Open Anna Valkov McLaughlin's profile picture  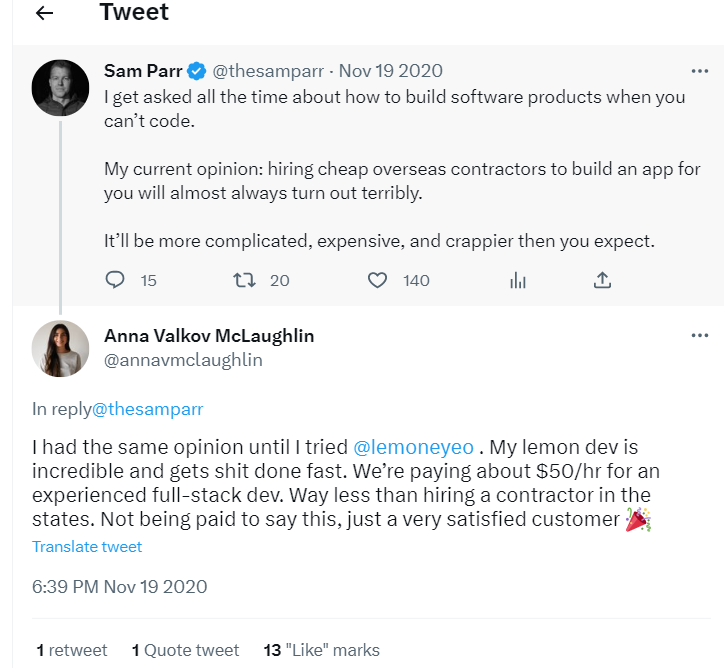[x=60, y=349]
